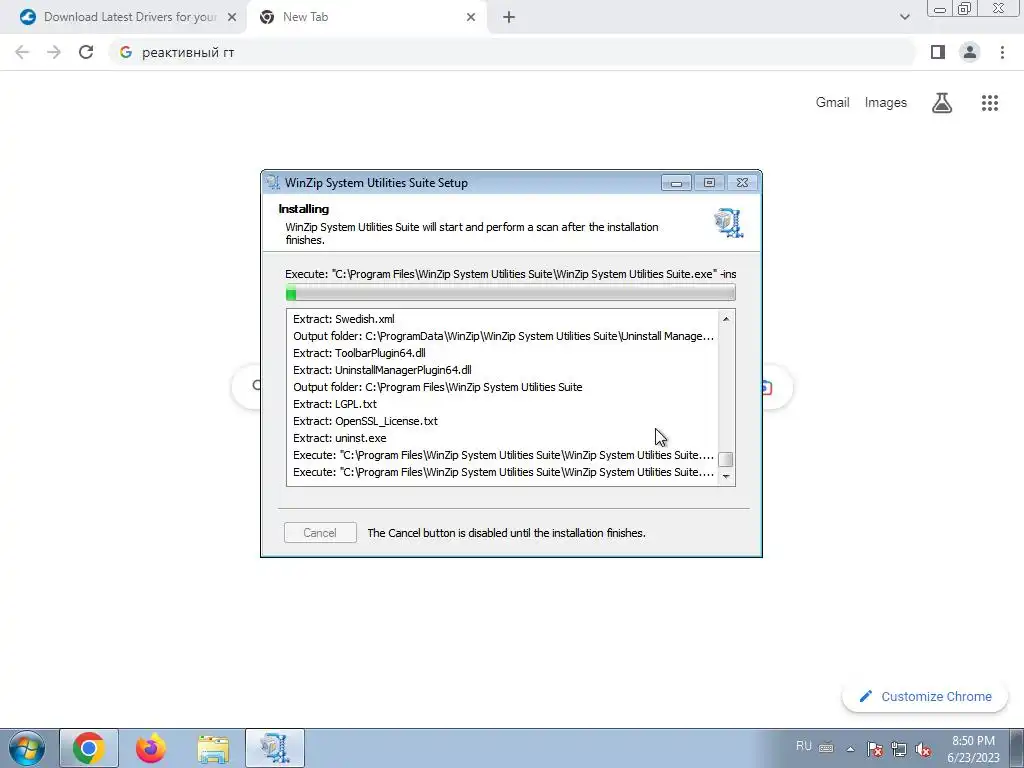The height and width of the screenshot is (768, 1024).
Task: Open the tab search dropdown chevron
Action: (x=904, y=18)
